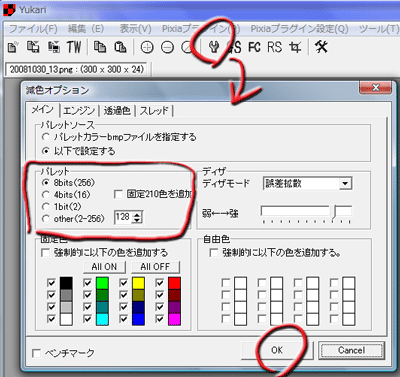
Task: Open settings with hammer and wrench icon
Action: pyautogui.click(x=322, y=47)
